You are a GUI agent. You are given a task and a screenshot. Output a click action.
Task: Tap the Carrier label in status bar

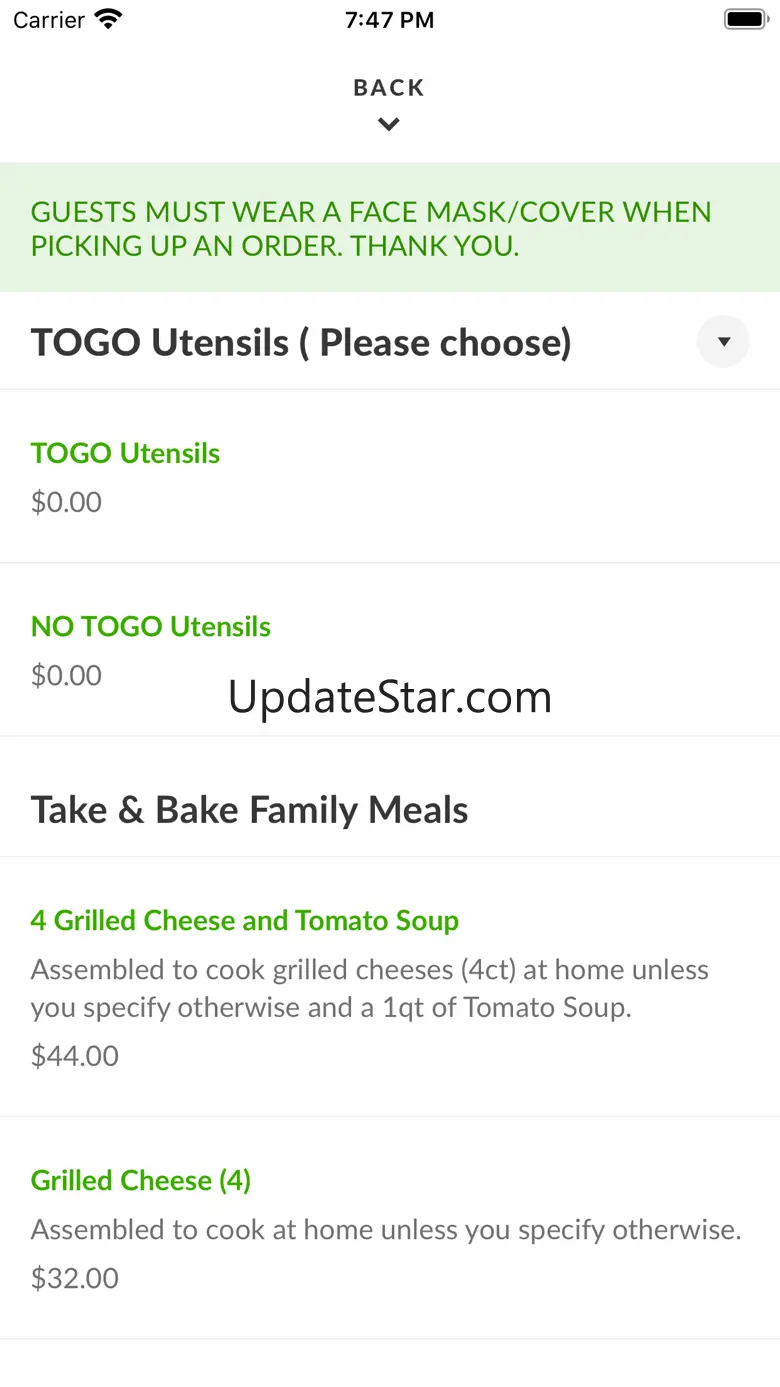(x=49, y=20)
